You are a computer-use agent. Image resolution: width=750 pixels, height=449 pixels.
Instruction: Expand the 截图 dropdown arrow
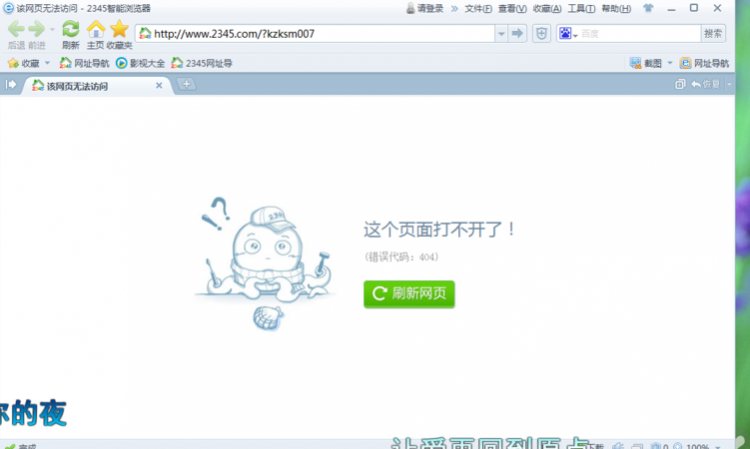670,63
